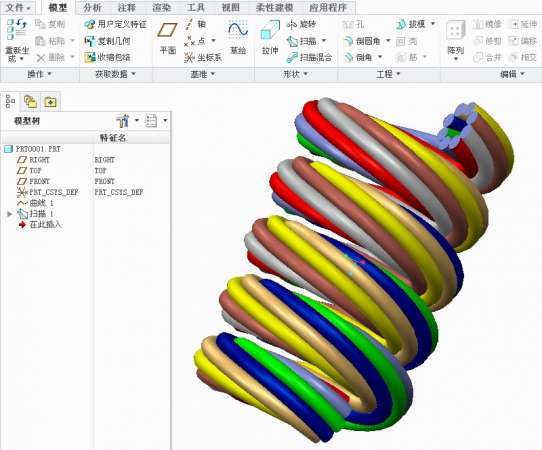Image resolution: width=542 pixels, height=450 pixels.
Task: Open the 工程 (Engineering) group dropdown
Action: tap(388, 74)
